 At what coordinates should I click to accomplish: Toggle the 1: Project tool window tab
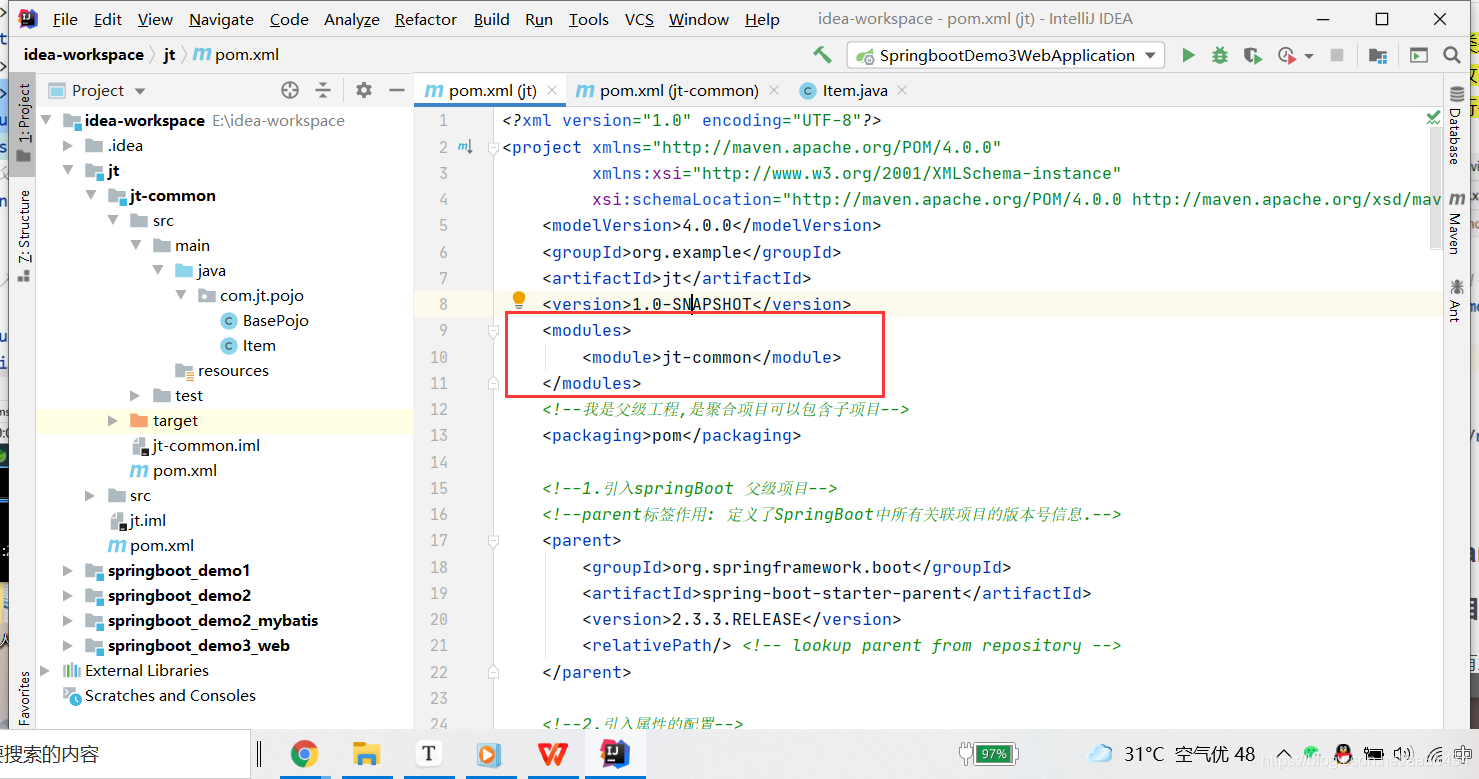(x=24, y=123)
